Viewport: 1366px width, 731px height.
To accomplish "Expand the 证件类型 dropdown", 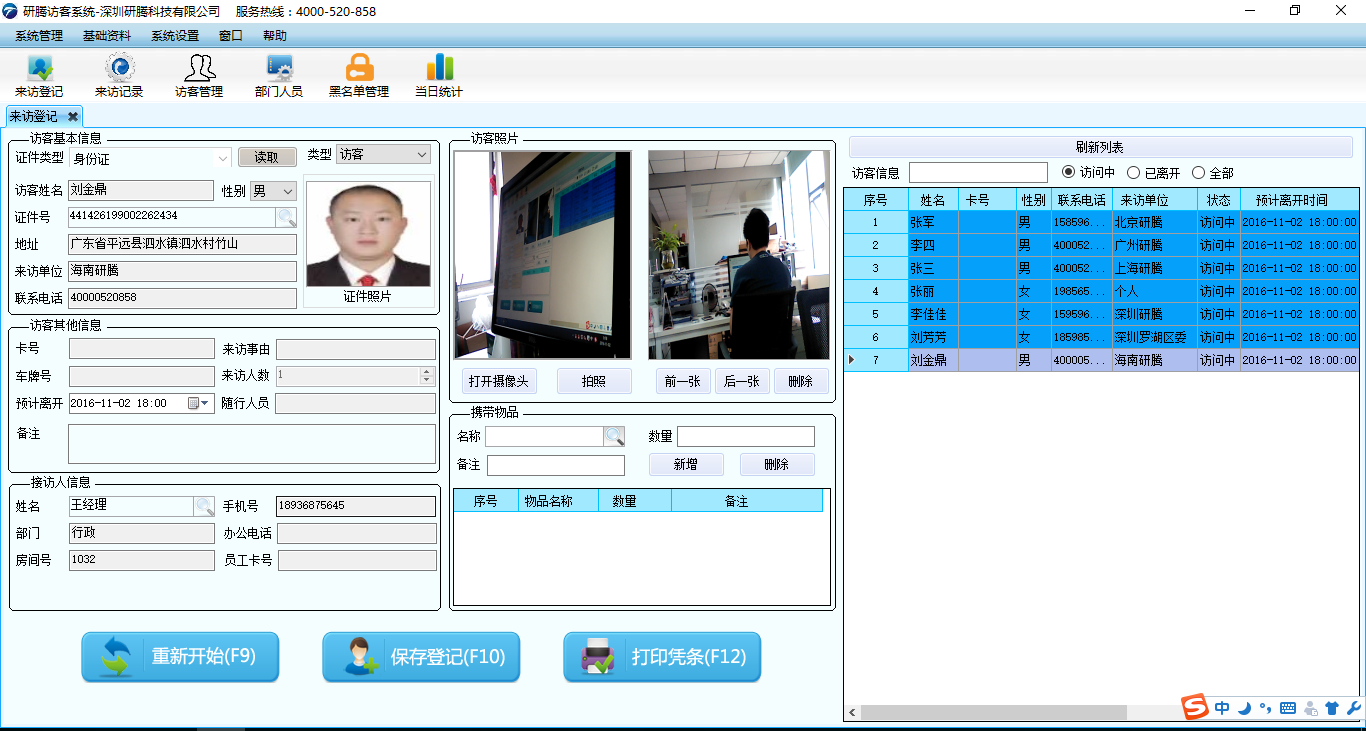I will tap(223, 158).
